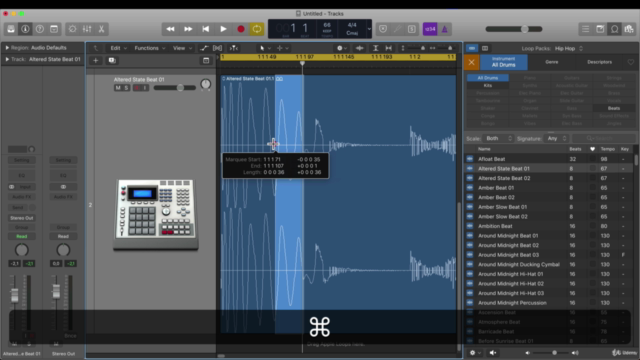Click the Fast Forward transport button

pos(188,29)
